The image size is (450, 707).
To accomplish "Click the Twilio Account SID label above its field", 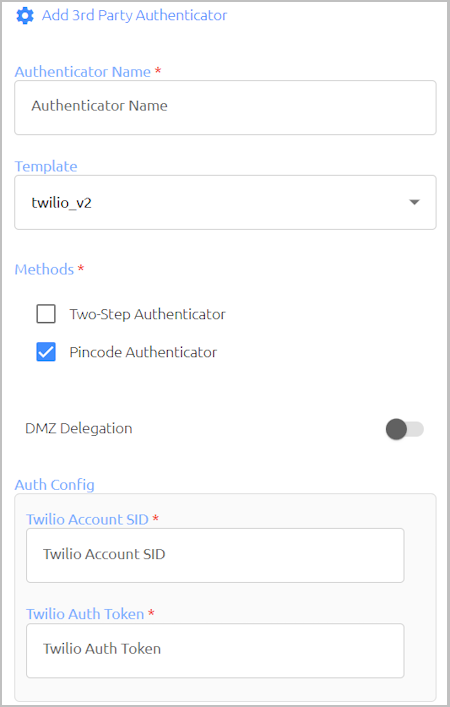I will tap(87, 519).
